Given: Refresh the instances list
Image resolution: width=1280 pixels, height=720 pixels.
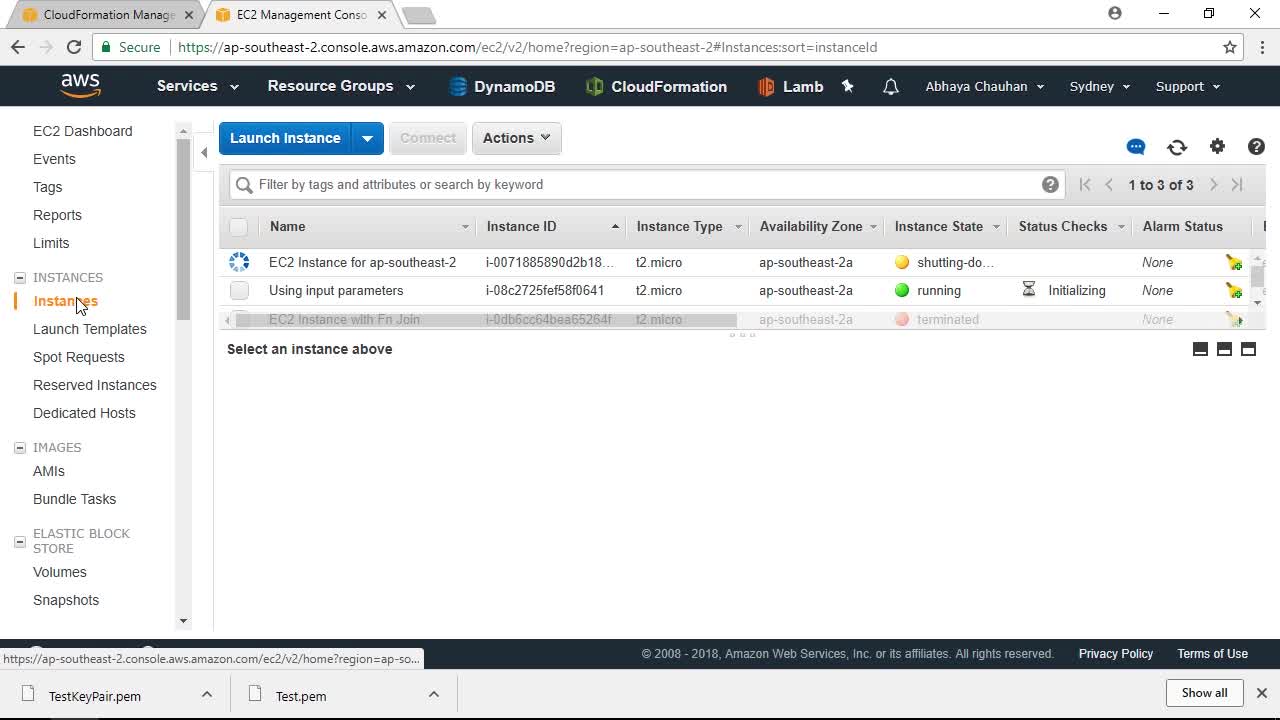Looking at the screenshot, I should [1177, 147].
